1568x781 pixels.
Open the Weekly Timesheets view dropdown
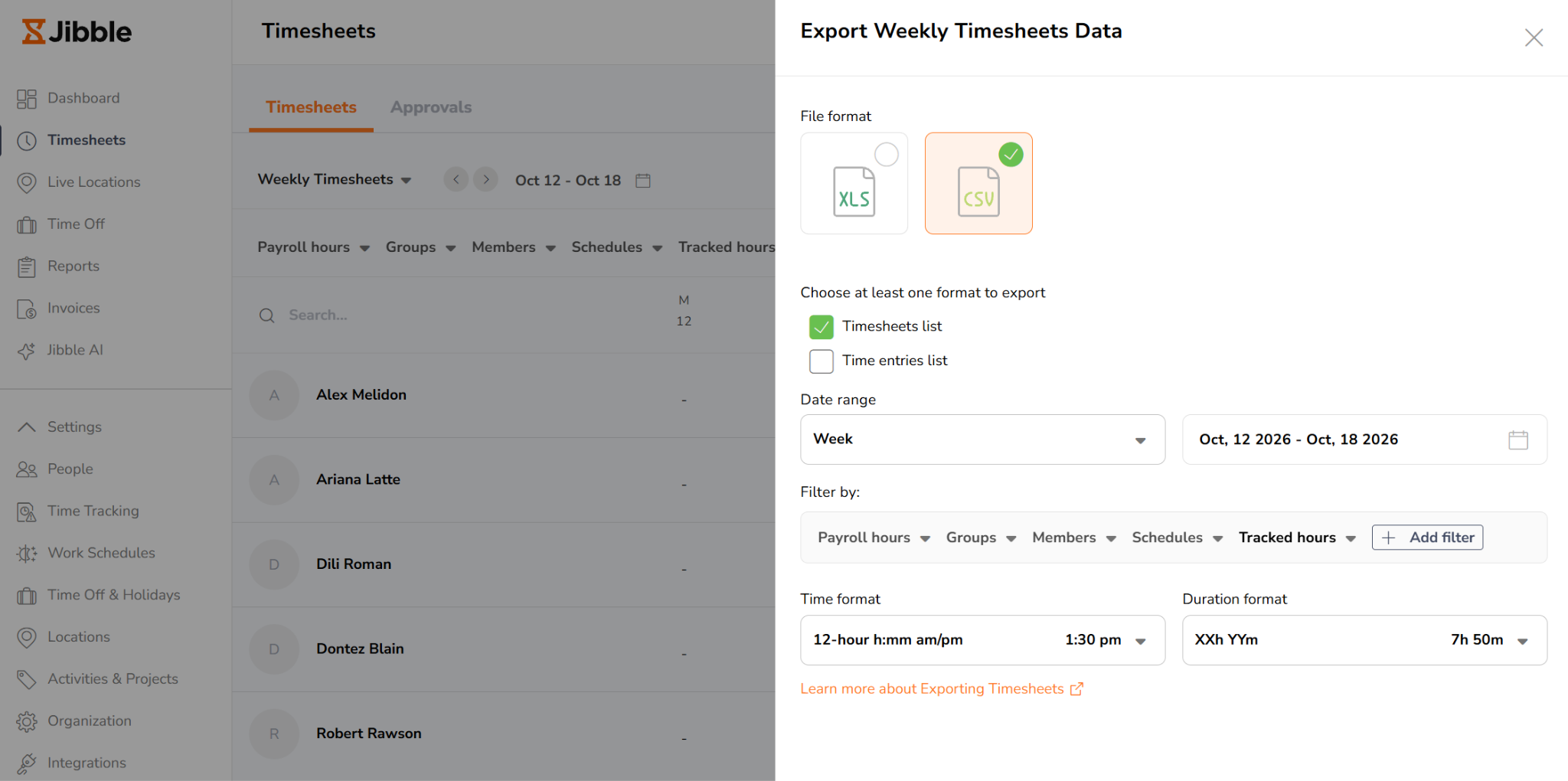point(335,179)
